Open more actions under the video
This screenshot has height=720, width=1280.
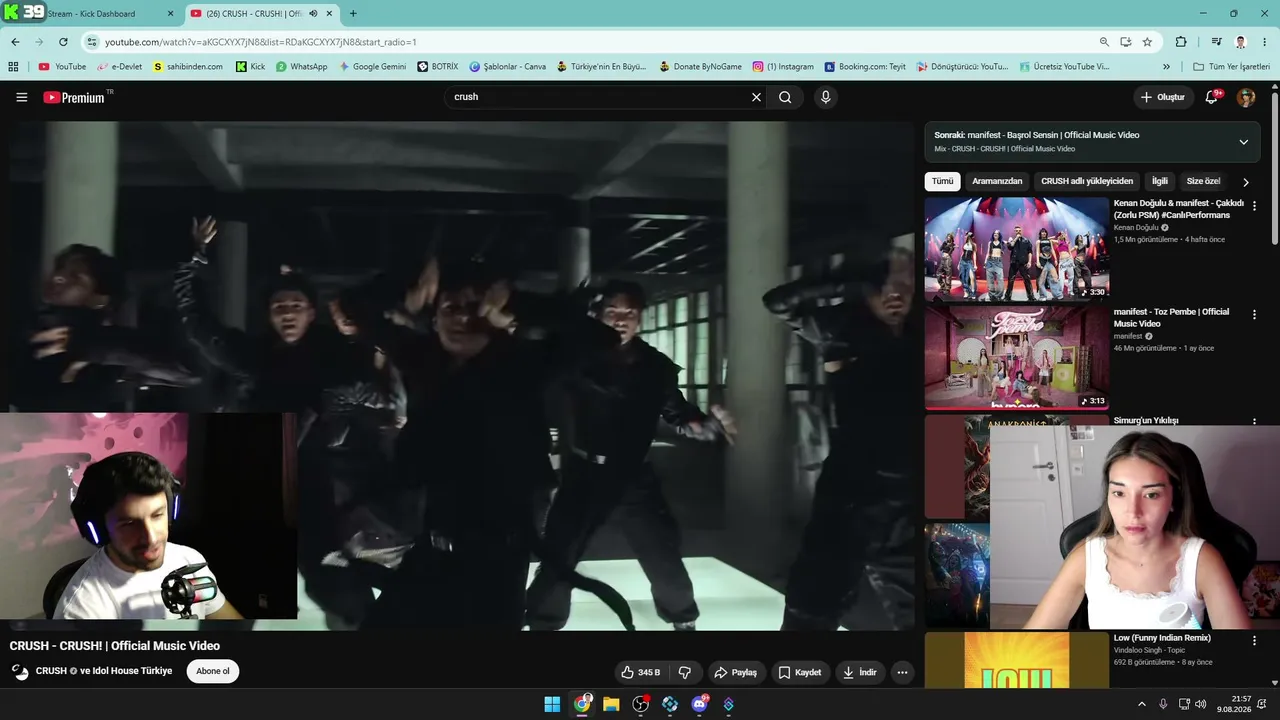pyautogui.click(x=902, y=672)
